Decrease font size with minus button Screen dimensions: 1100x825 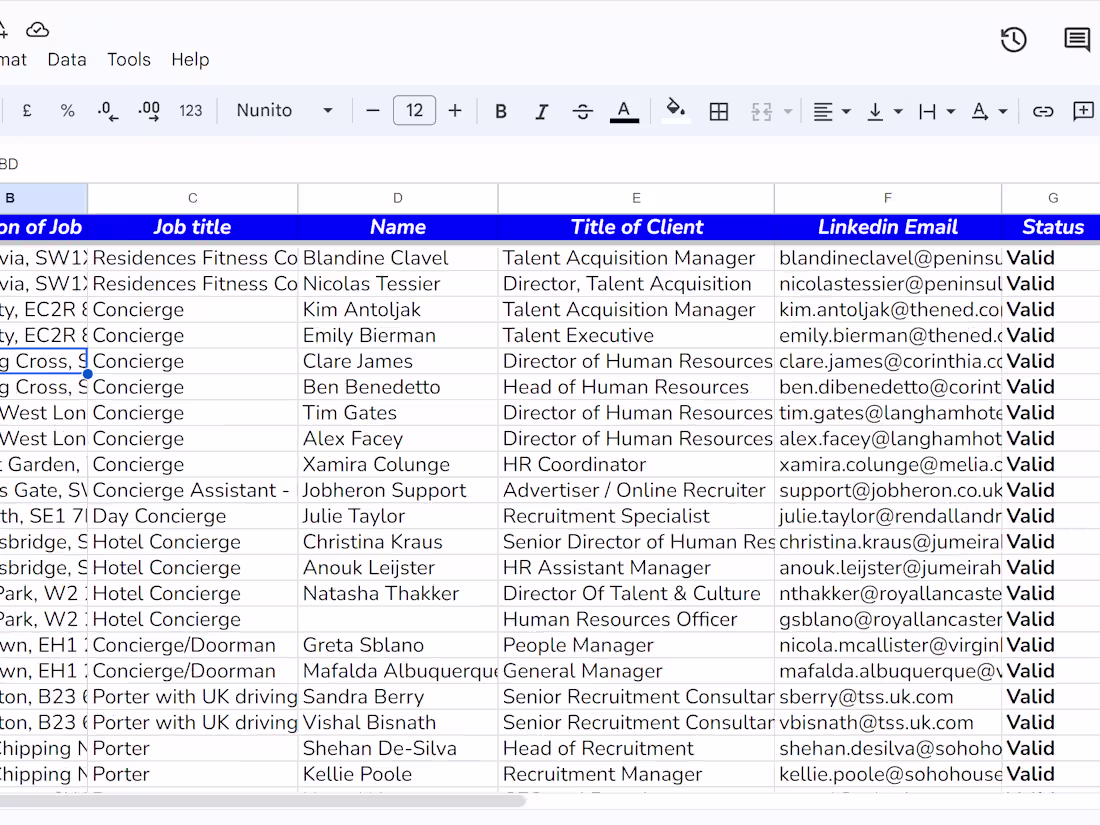tap(373, 111)
